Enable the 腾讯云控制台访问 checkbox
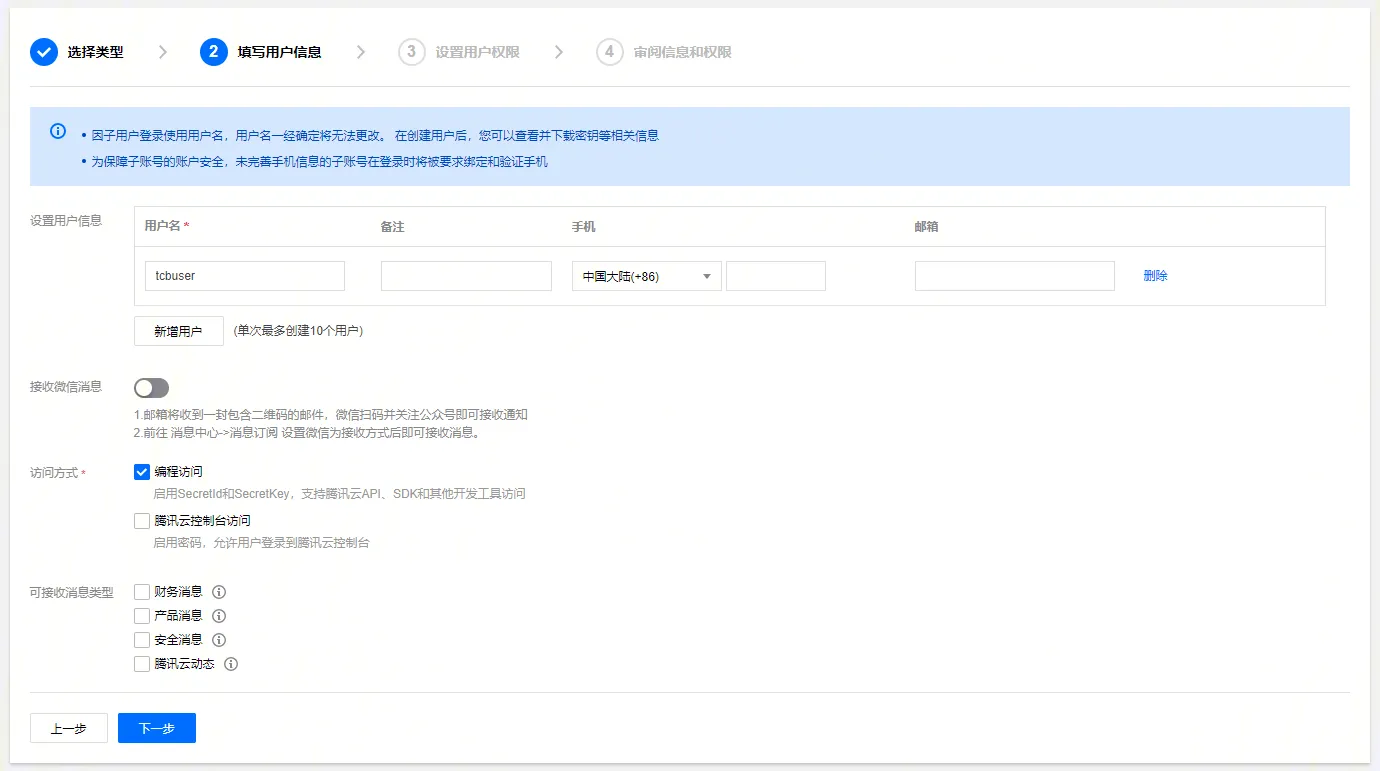This screenshot has height=771, width=1380. point(142,521)
